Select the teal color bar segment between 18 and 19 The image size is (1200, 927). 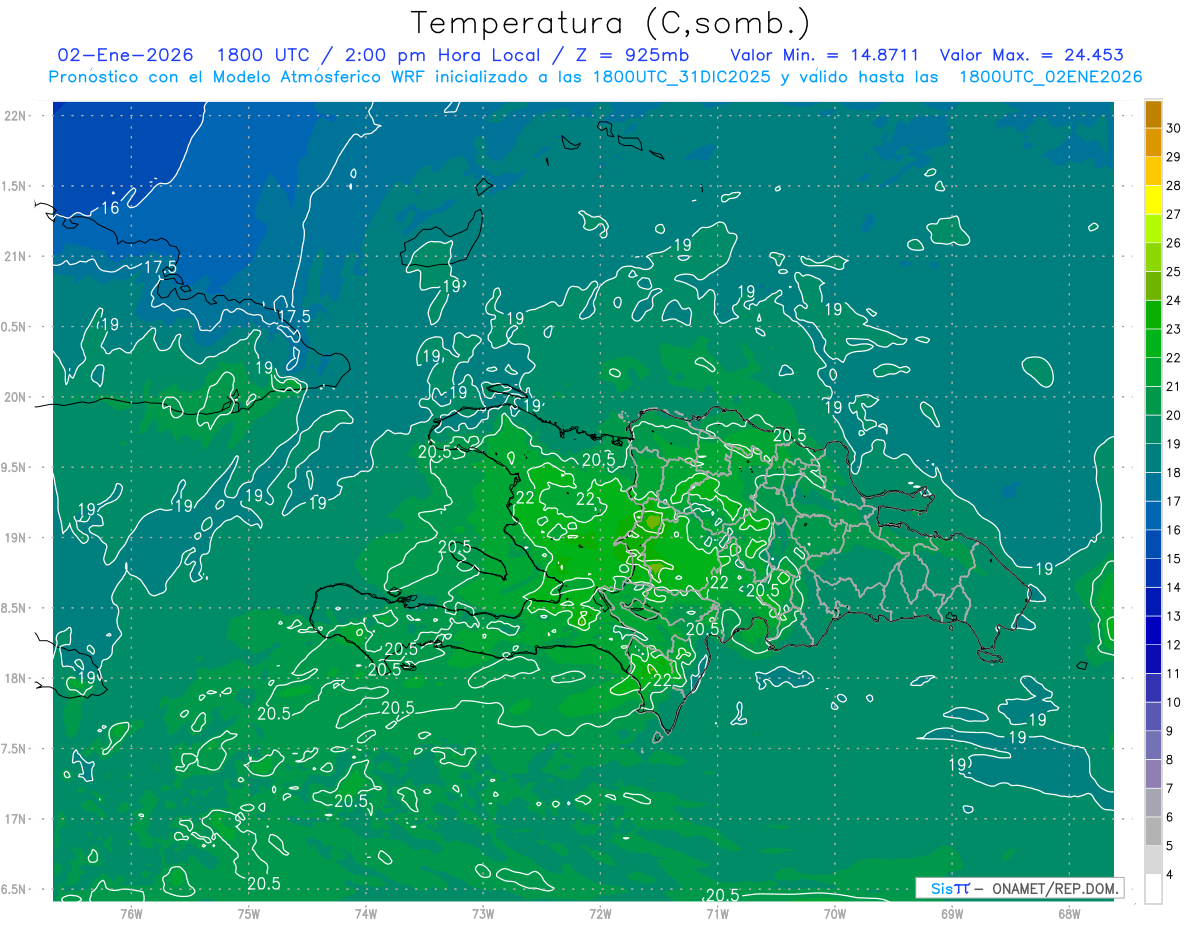[x=1153, y=459]
